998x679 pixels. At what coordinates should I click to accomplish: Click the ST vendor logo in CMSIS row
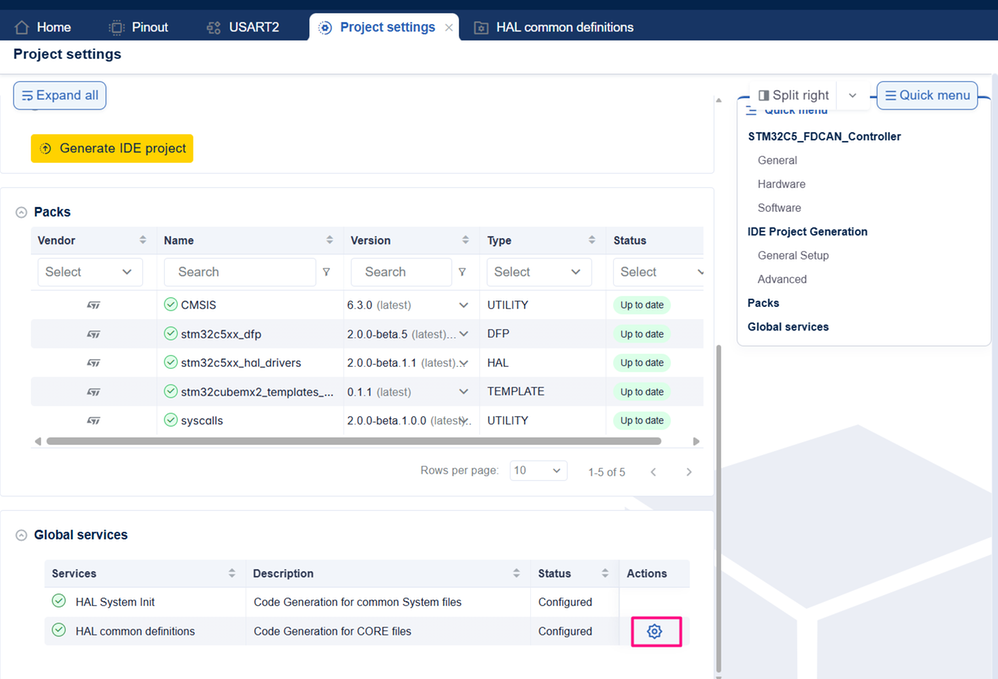[x=94, y=305]
